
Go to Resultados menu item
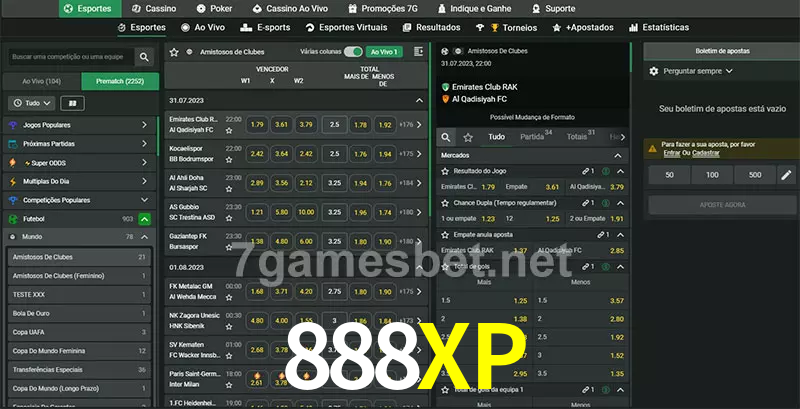coord(431,28)
